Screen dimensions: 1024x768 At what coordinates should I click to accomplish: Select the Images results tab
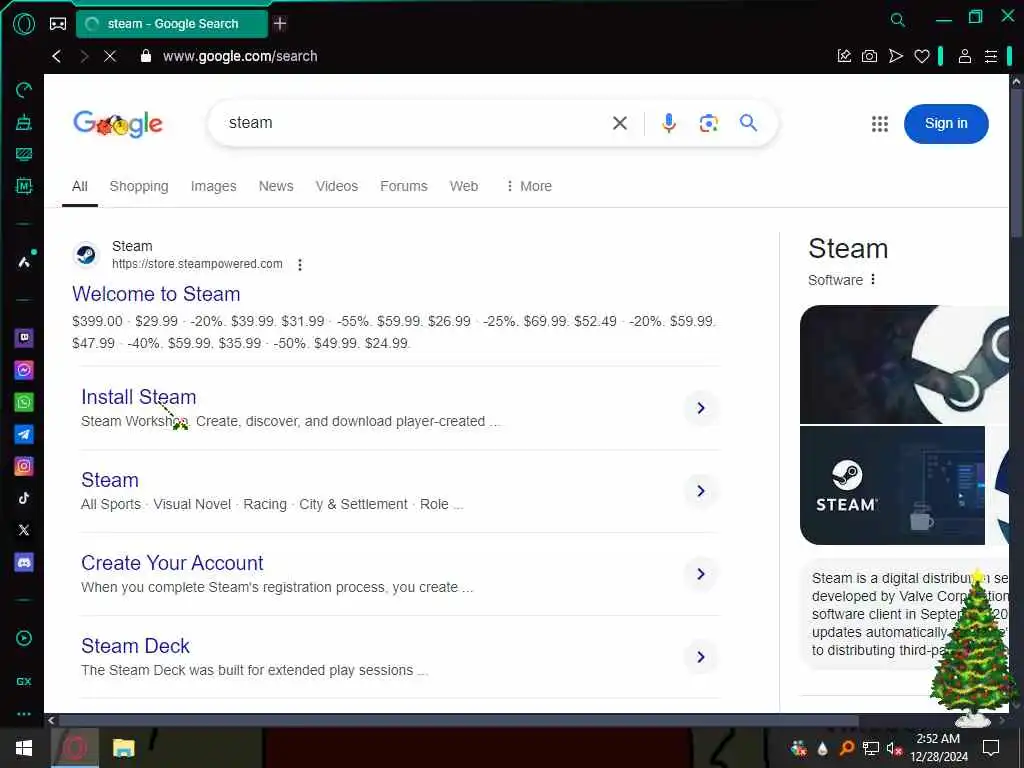click(214, 186)
